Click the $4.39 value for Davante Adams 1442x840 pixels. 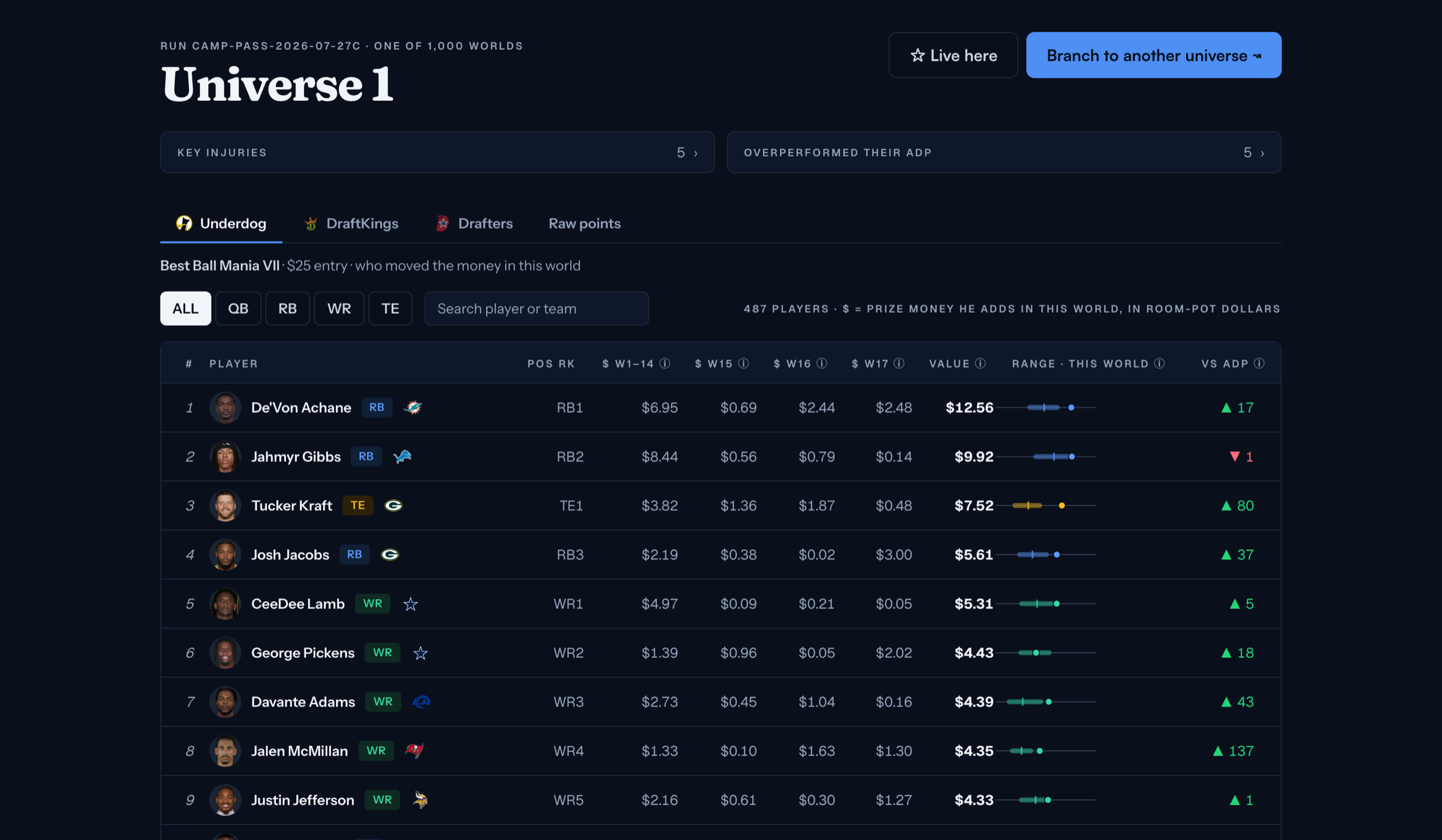pos(974,702)
